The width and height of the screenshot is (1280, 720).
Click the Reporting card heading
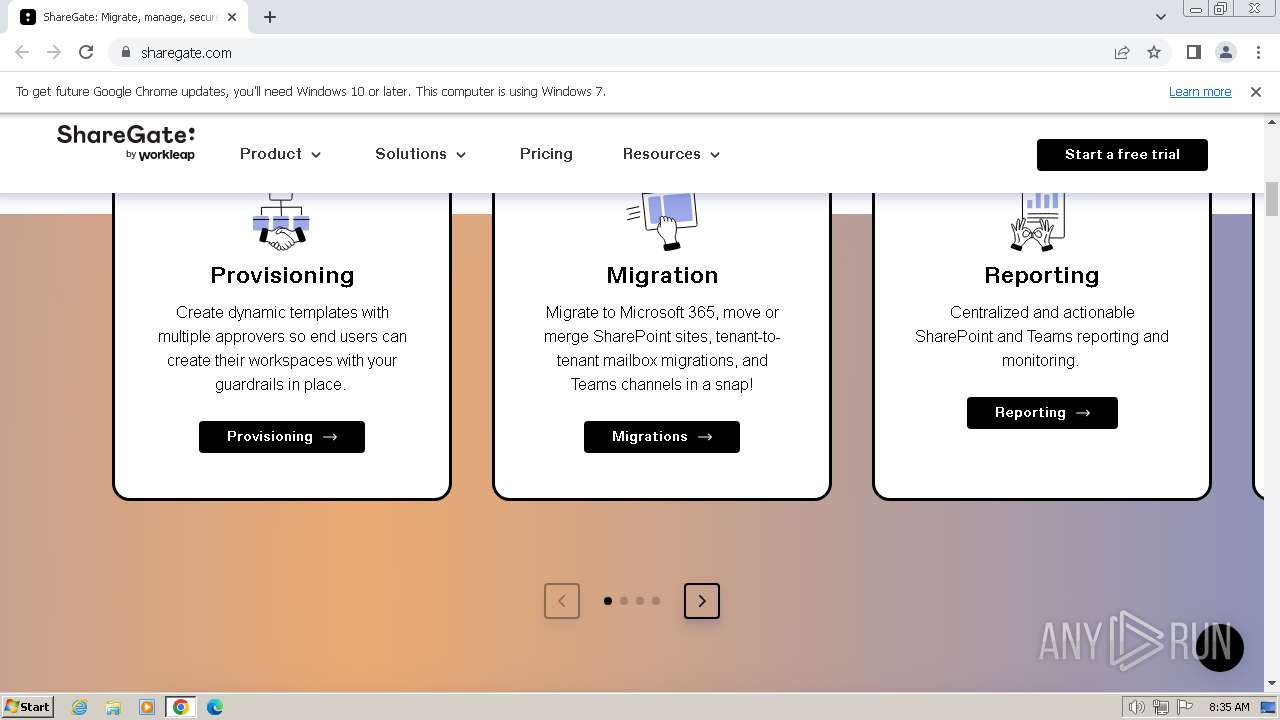[x=1042, y=275]
